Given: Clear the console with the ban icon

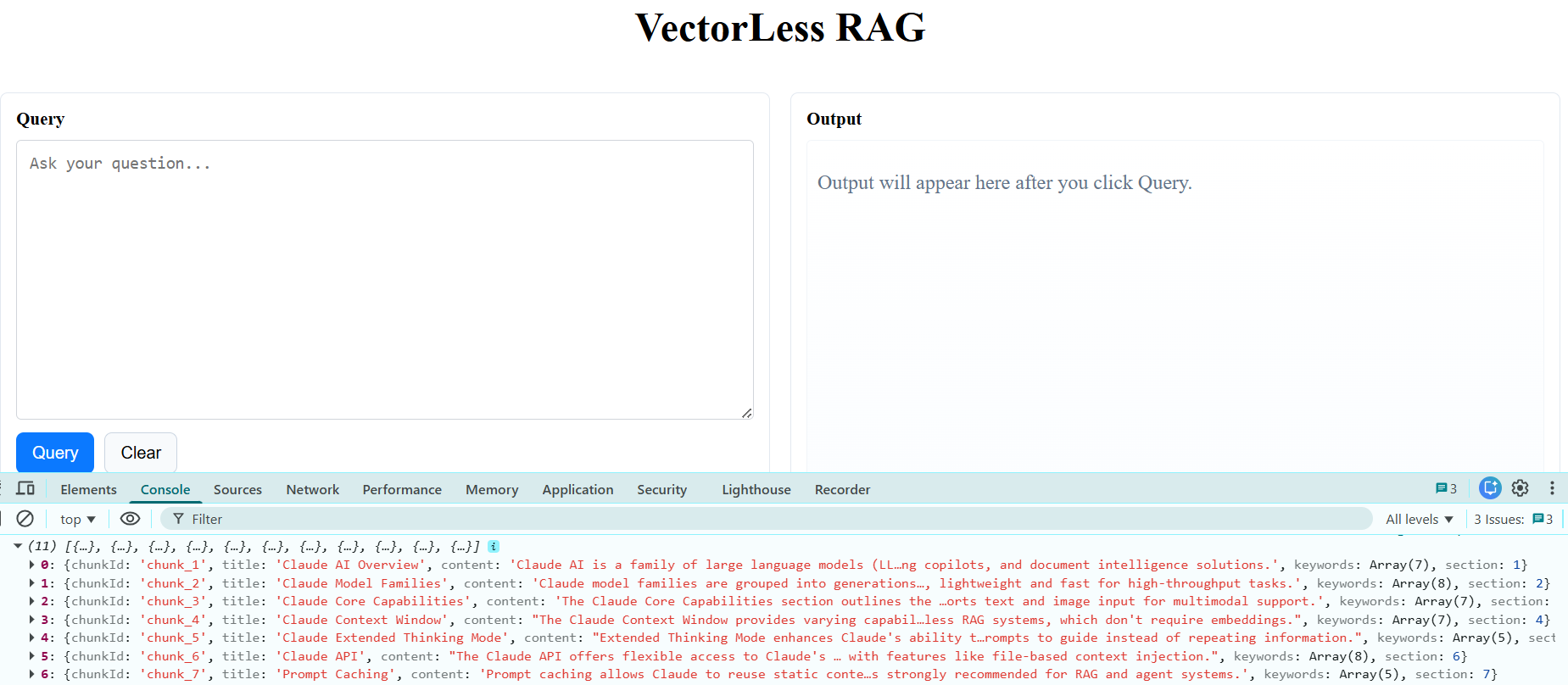Looking at the screenshot, I should [x=25, y=518].
